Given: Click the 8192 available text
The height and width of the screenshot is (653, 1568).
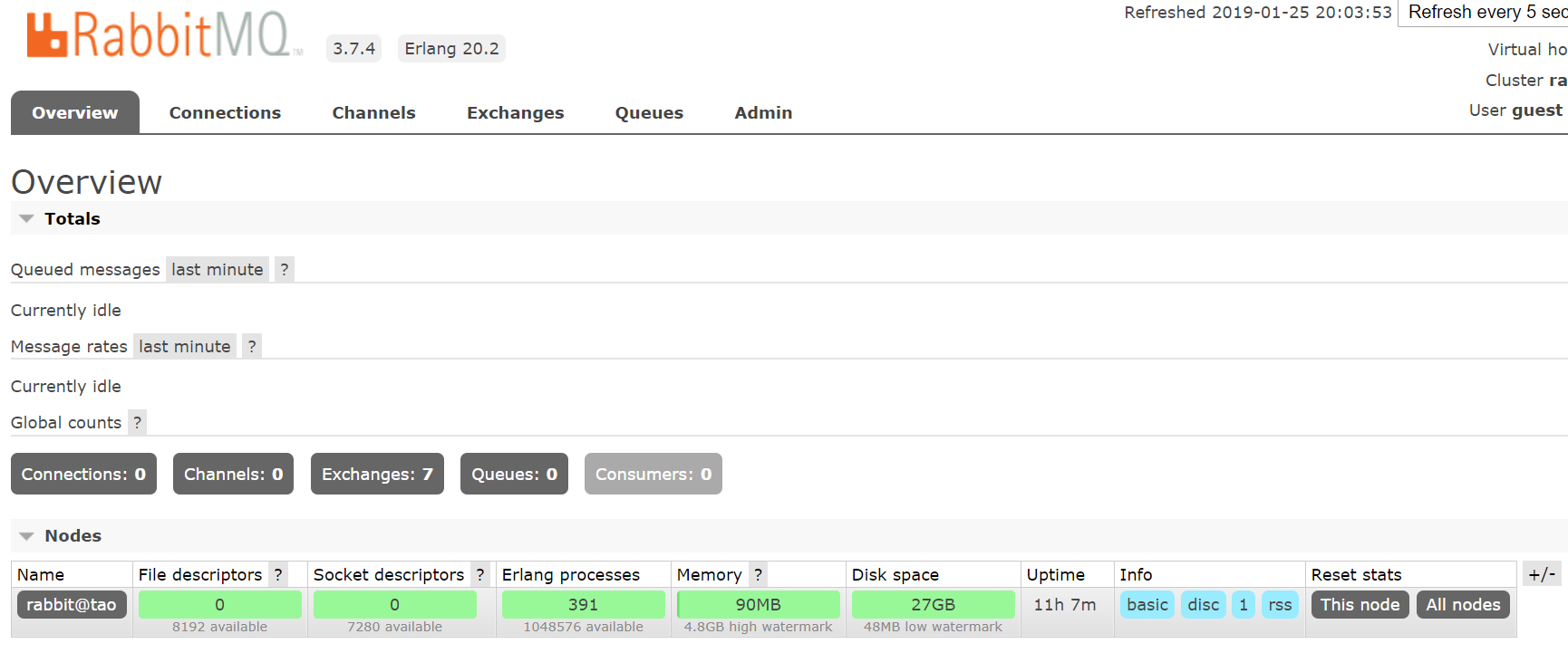Looking at the screenshot, I should (x=219, y=627).
